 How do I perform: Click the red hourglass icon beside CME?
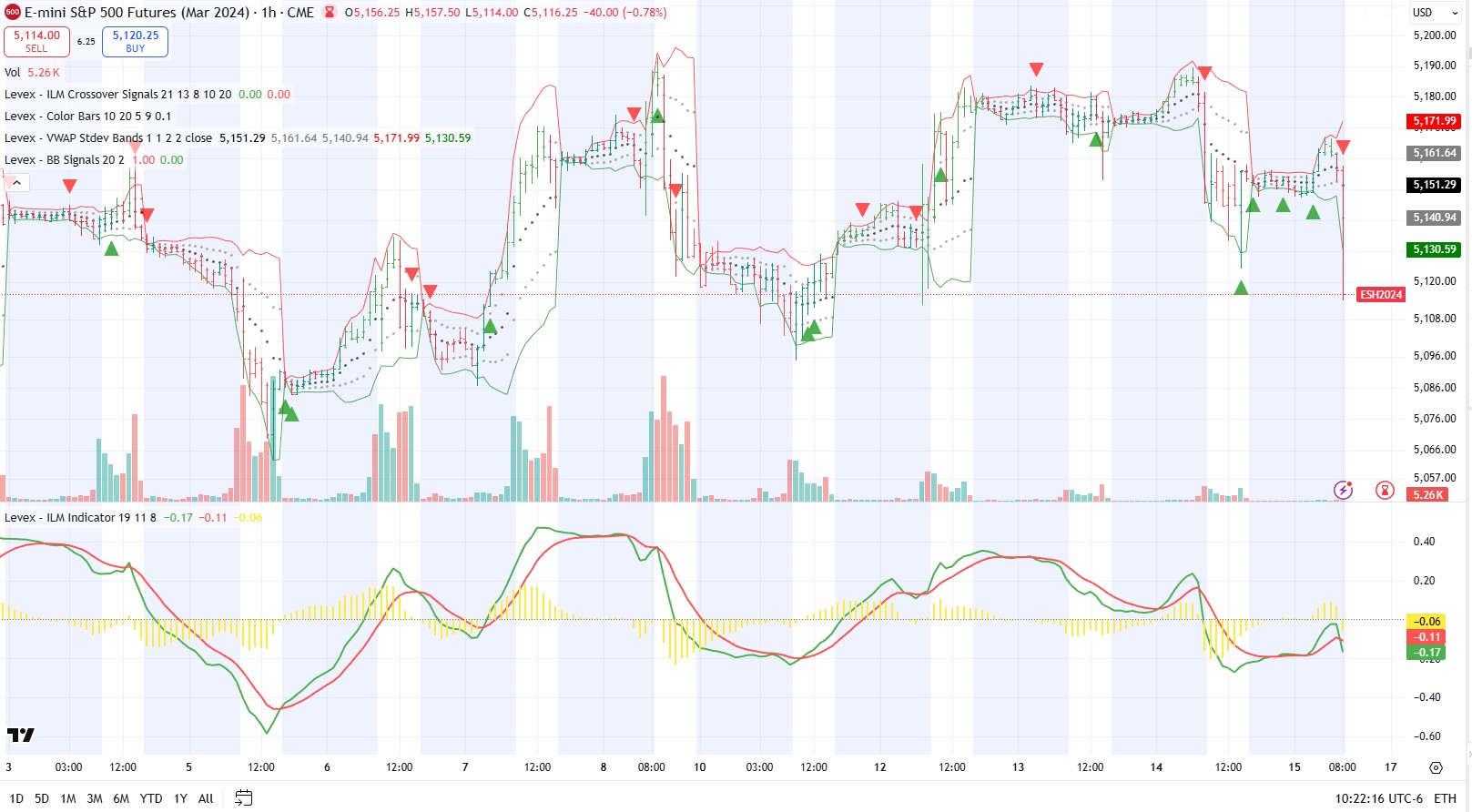tap(329, 13)
